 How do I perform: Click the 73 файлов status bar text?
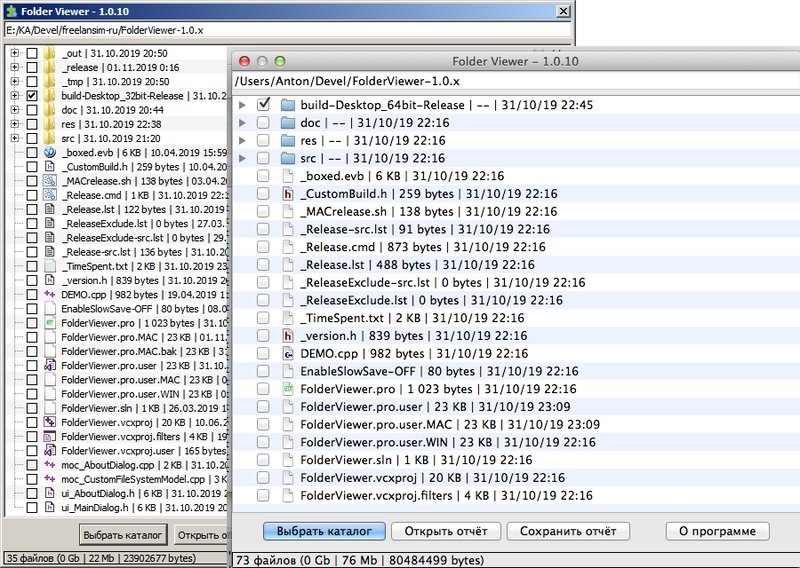click(x=359, y=560)
